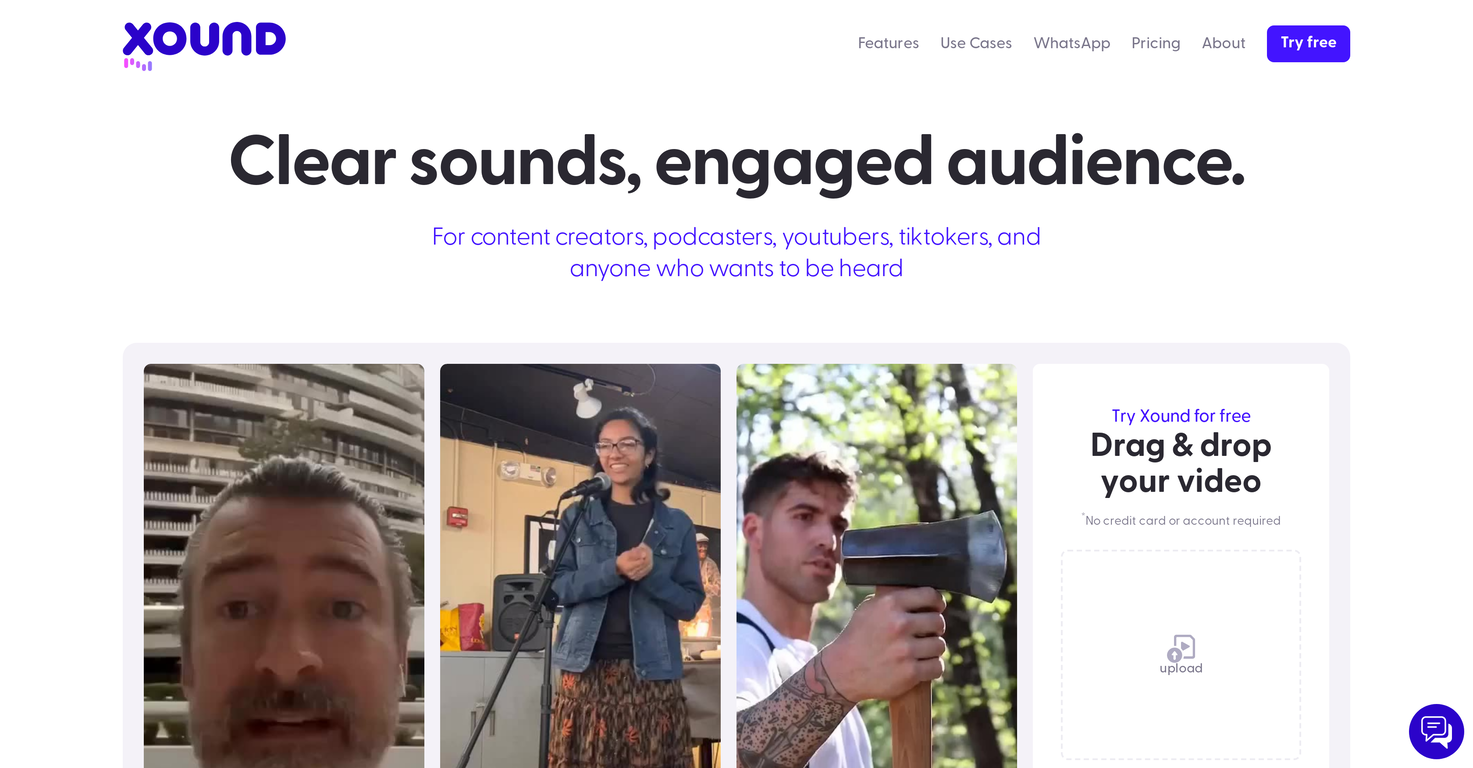Navigate to Use Cases
1473x768 pixels.
(x=976, y=43)
